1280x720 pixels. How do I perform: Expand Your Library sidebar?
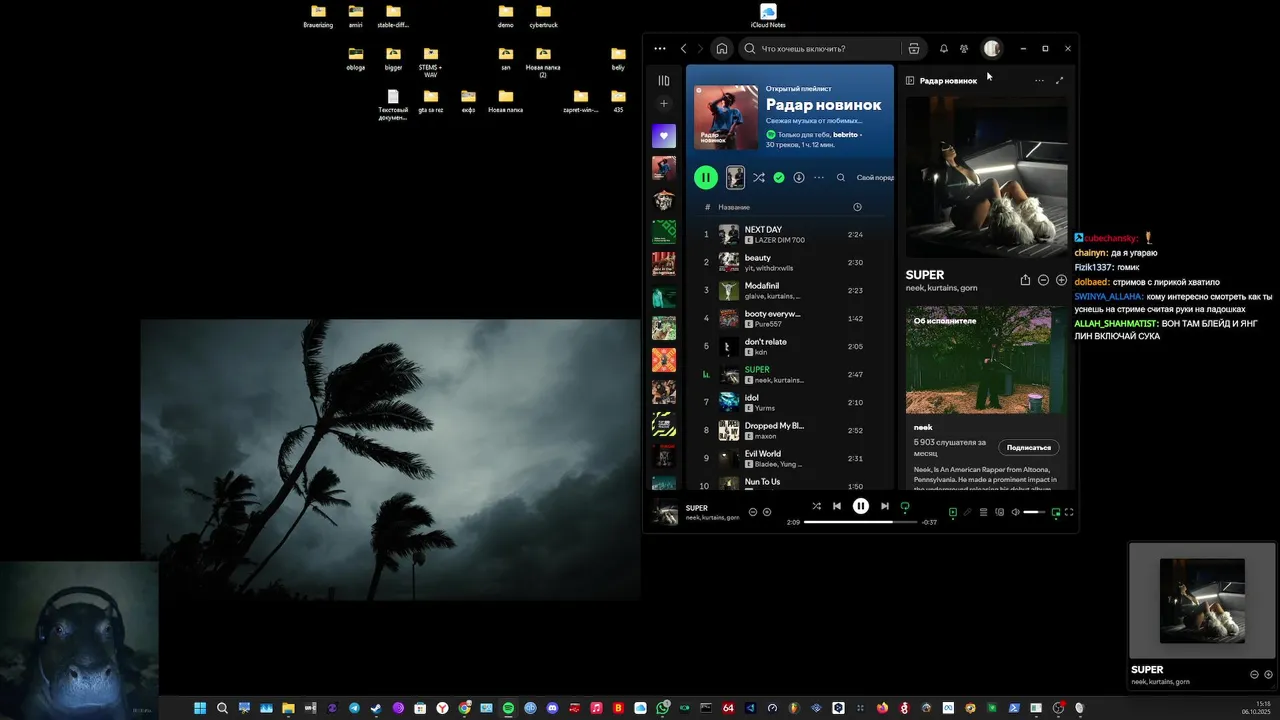point(664,80)
